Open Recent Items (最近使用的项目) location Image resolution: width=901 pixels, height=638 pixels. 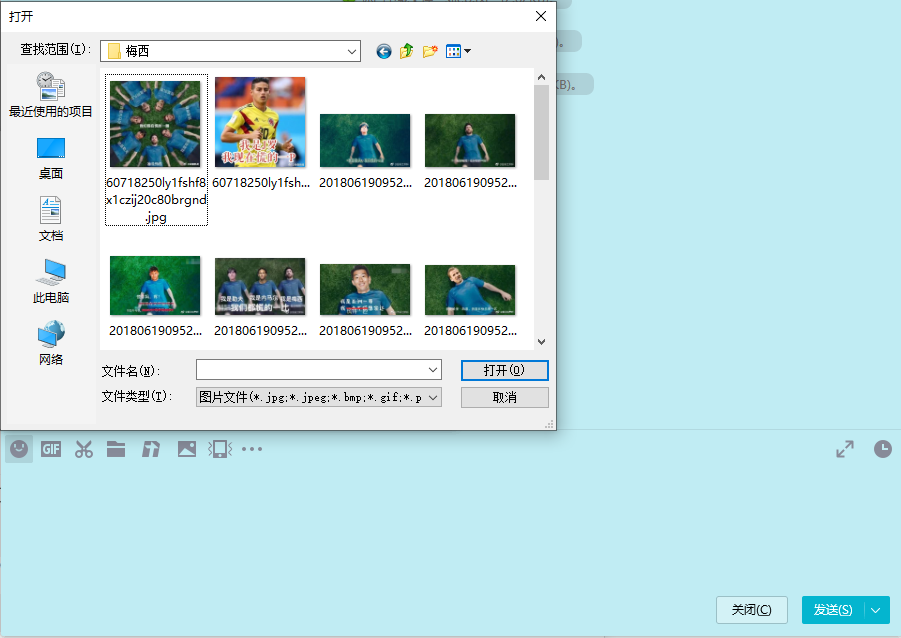(51, 95)
